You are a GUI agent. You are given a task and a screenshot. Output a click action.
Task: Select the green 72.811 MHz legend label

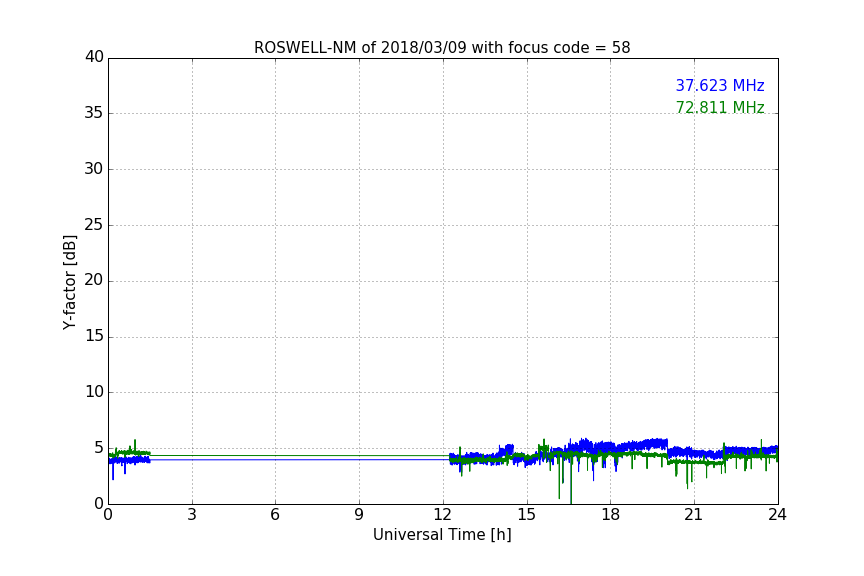point(720,107)
